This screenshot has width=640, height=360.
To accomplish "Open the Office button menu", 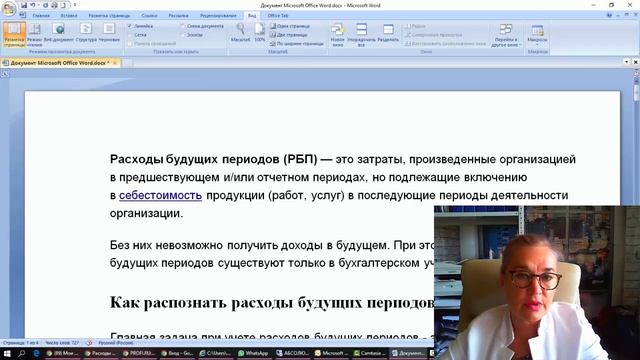I will (x=8, y=9).
